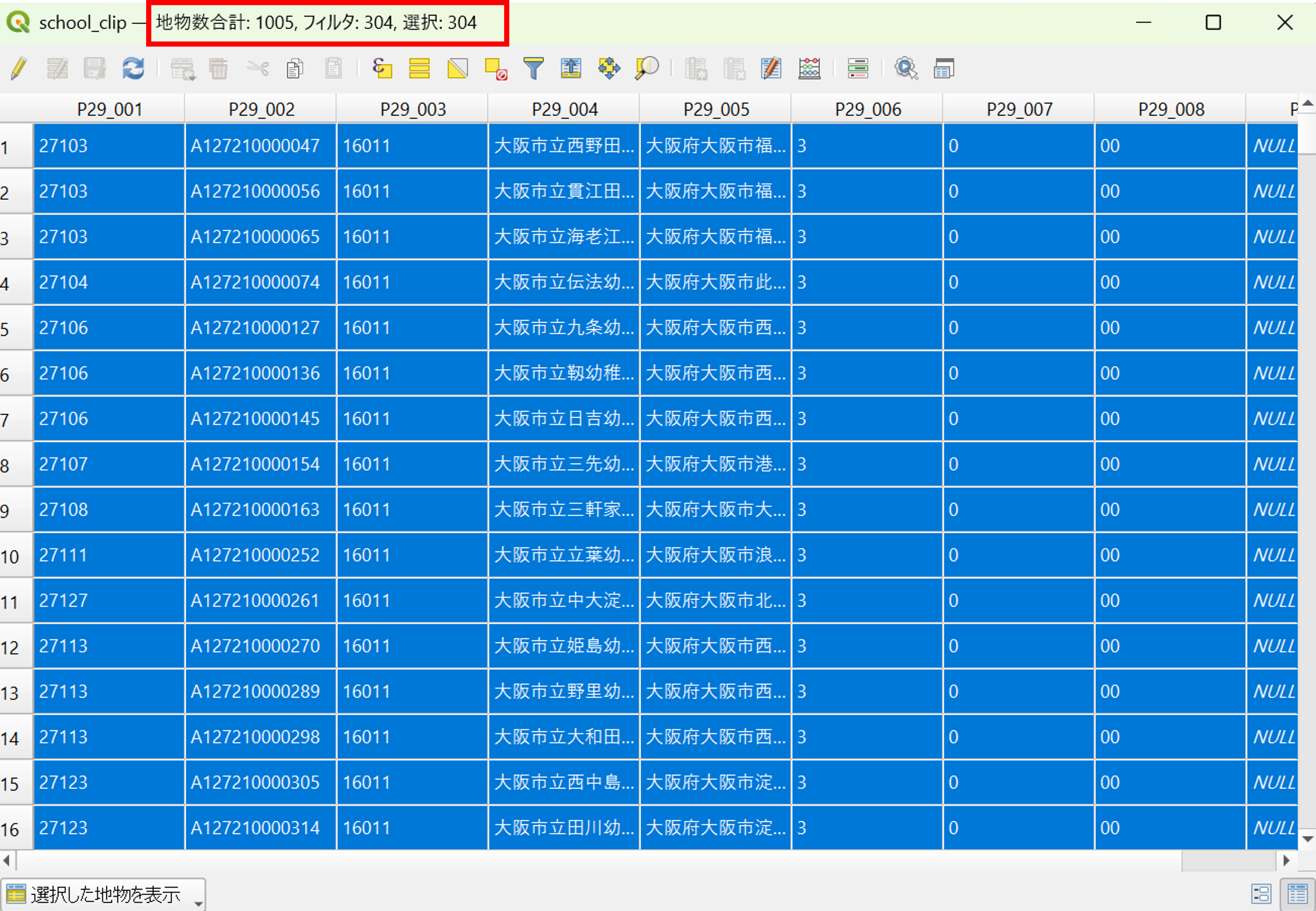Screen dimensions: 1316x911
Task: Sort by P29_004 column header
Action: [x=564, y=109]
